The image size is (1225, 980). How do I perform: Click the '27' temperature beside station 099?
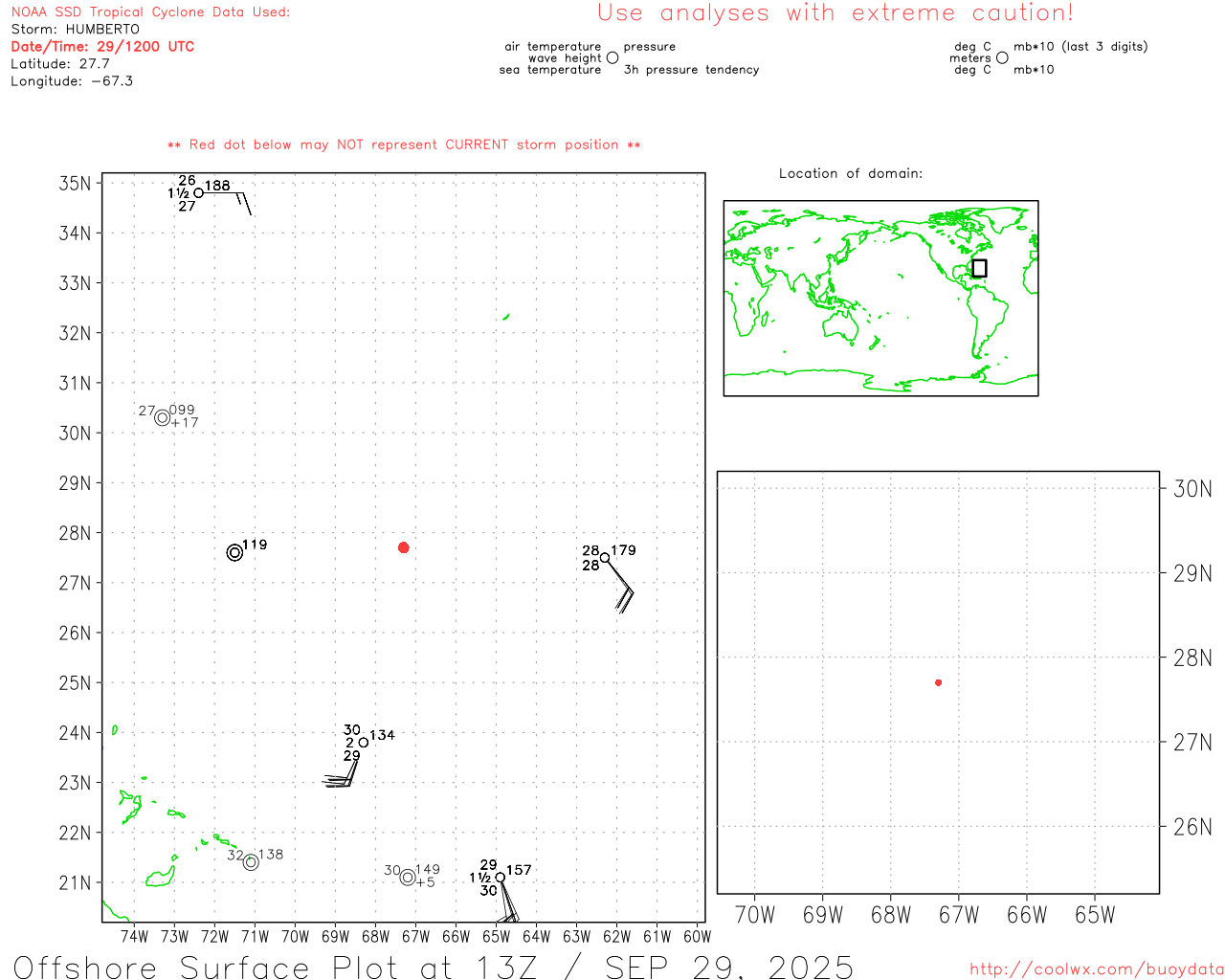pos(146,412)
